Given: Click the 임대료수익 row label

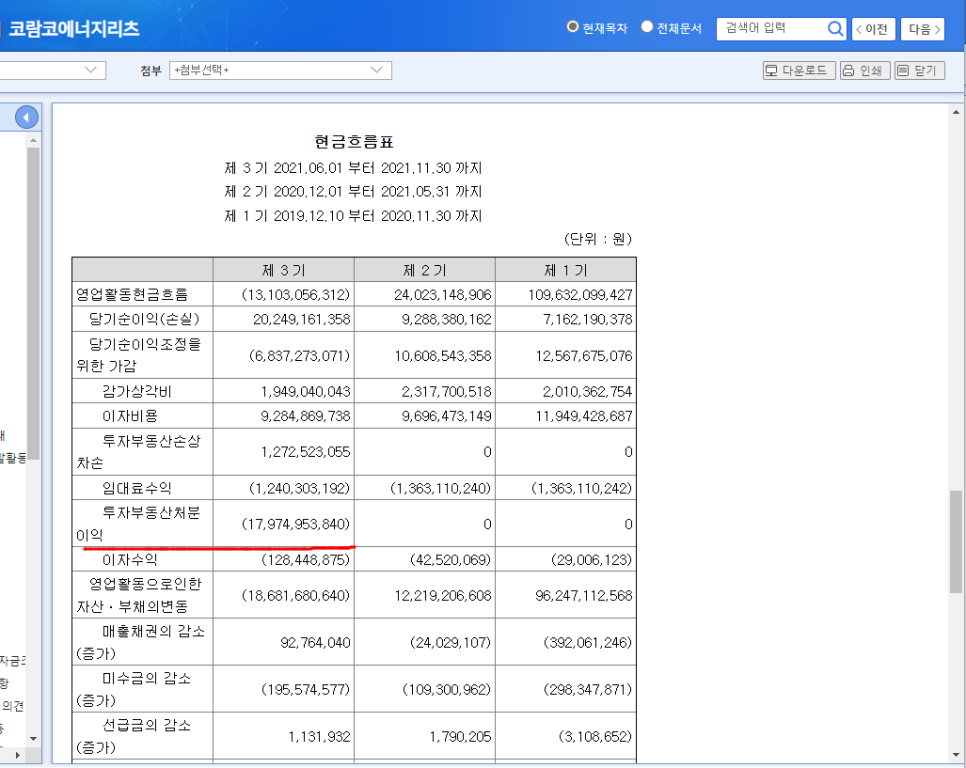Looking at the screenshot, I should [x=137, y=488].
